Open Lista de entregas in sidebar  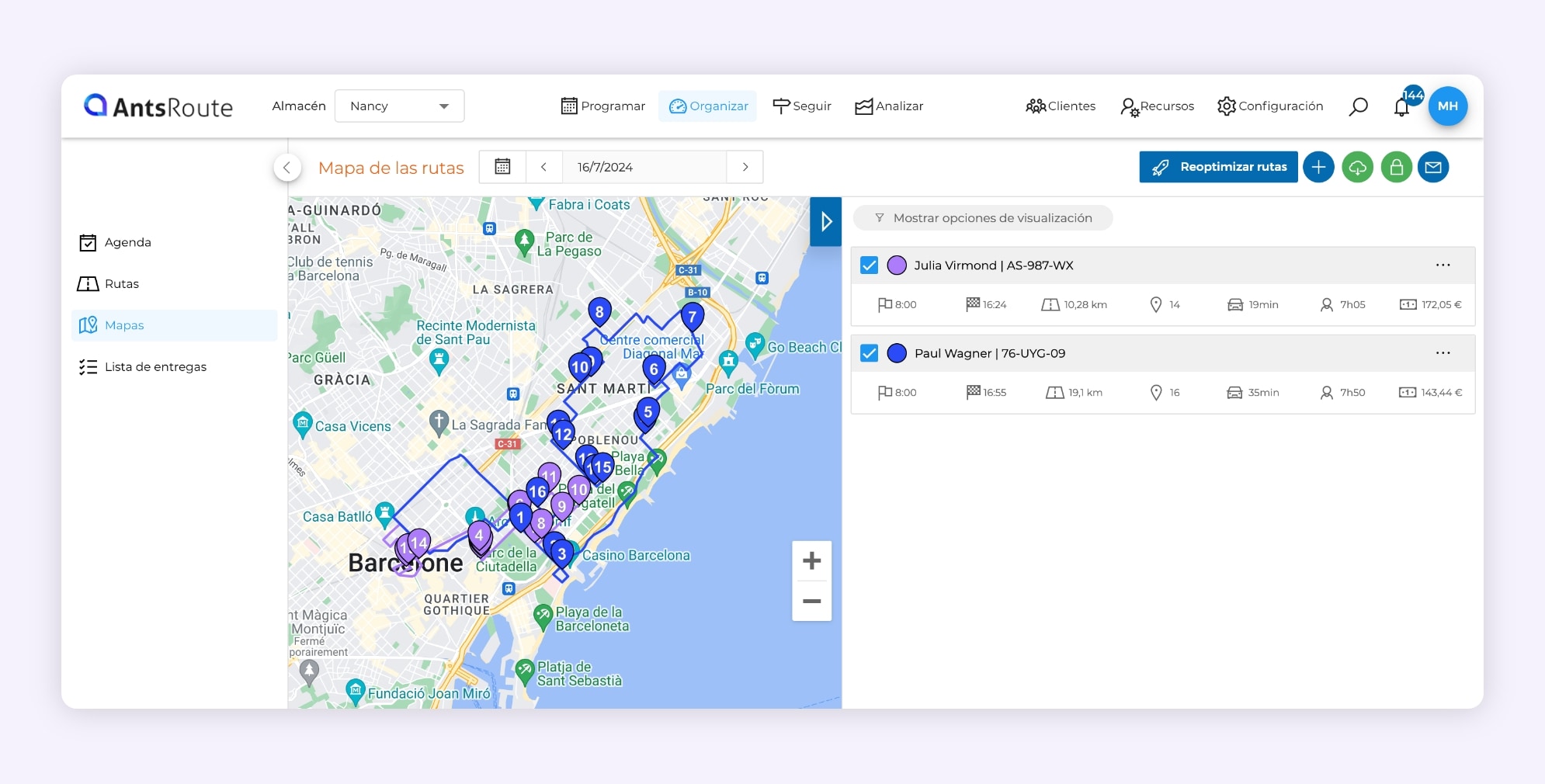point(155,367)
